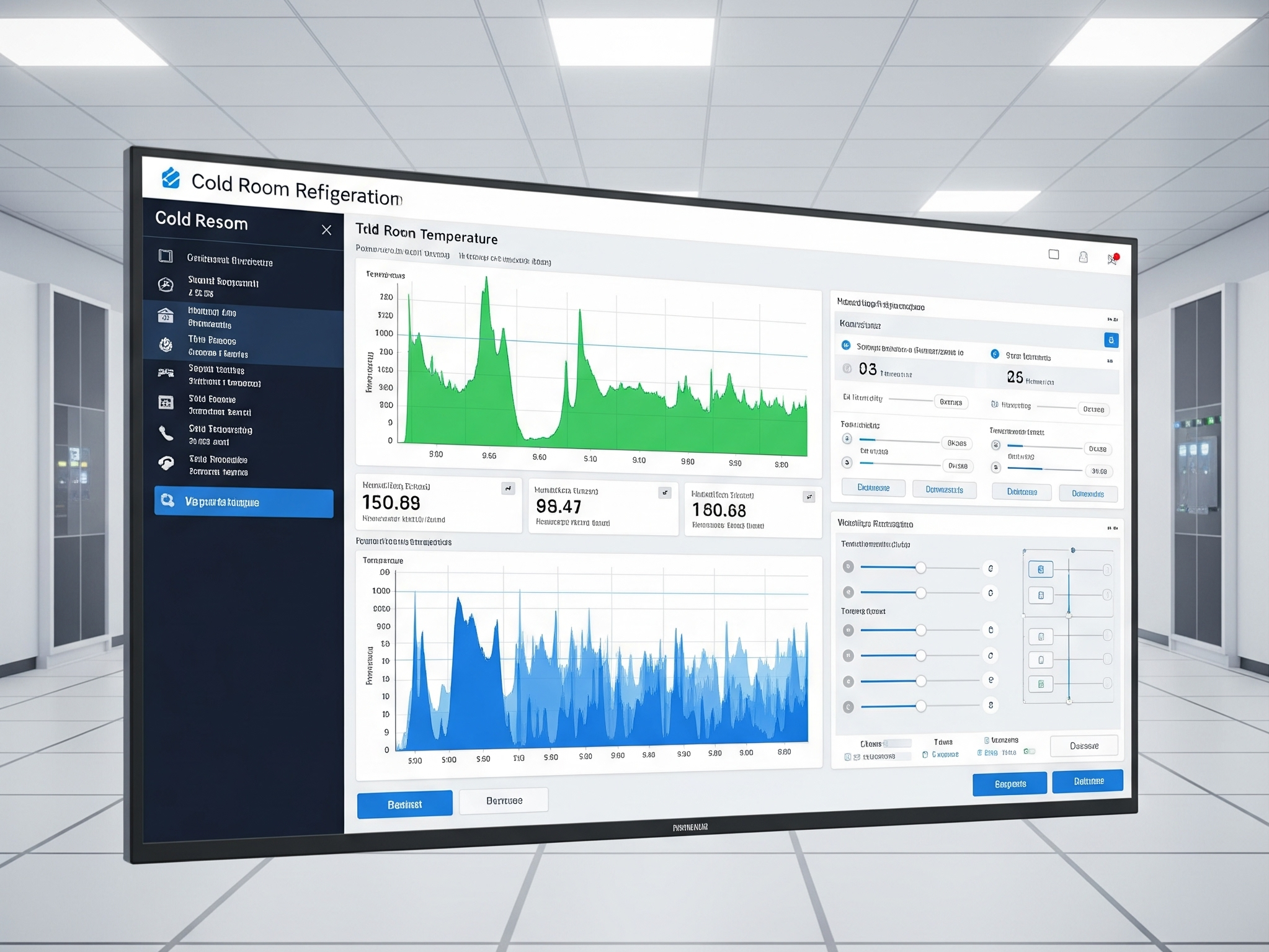Open notifications bell with the red dot

coord(1113,259)
